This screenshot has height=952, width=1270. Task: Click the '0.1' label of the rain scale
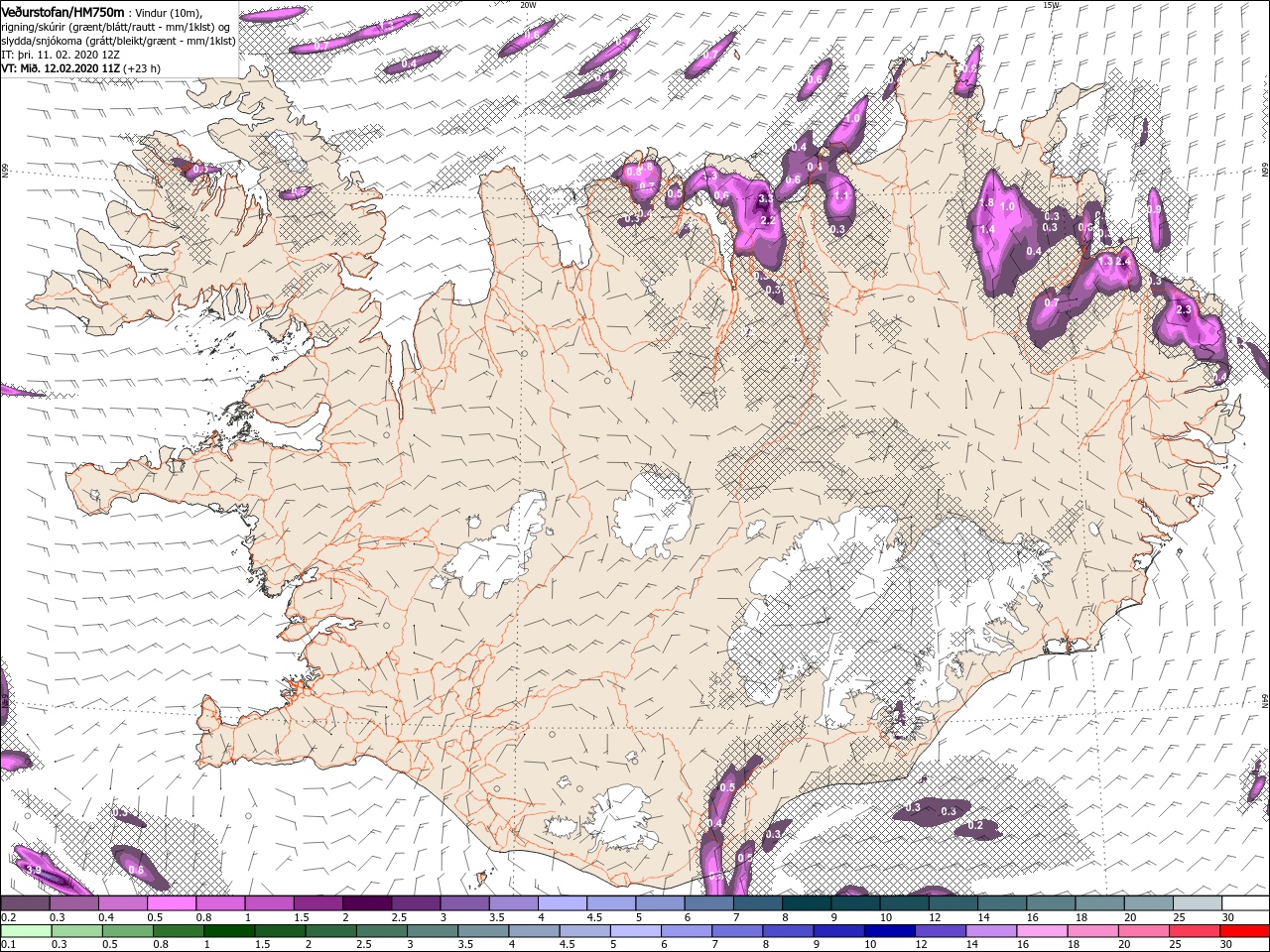point(8,945)
